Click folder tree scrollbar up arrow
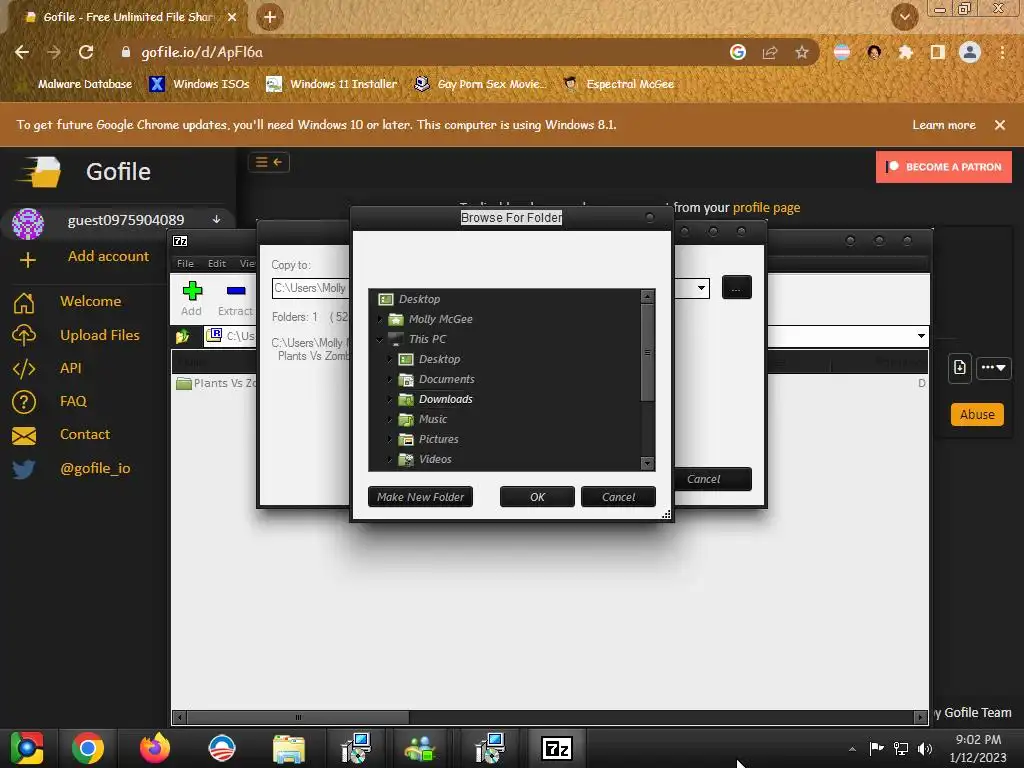 647,296
